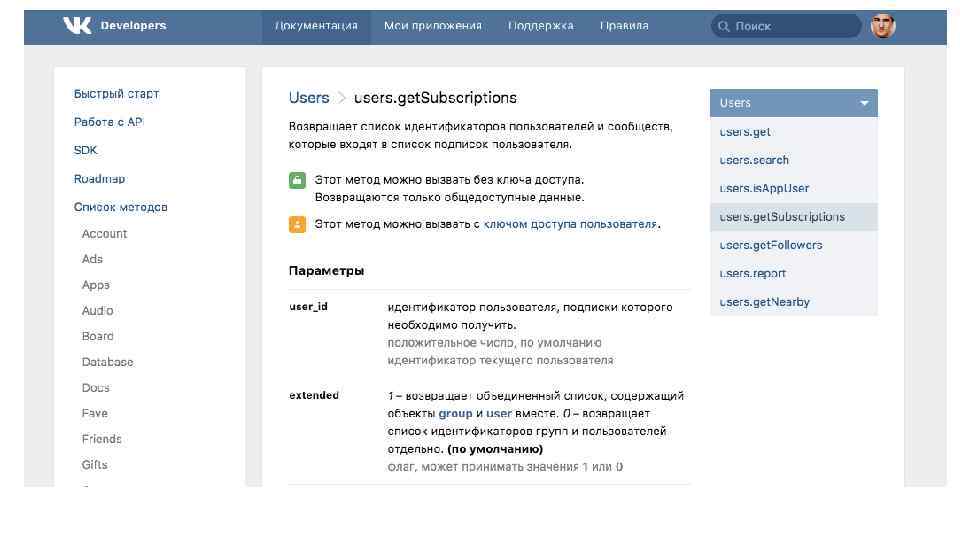Image resolution: width=960 pixels, height=540 pixels.
Task: Click the search magnifier icon
Action: [x=724, y=26]
